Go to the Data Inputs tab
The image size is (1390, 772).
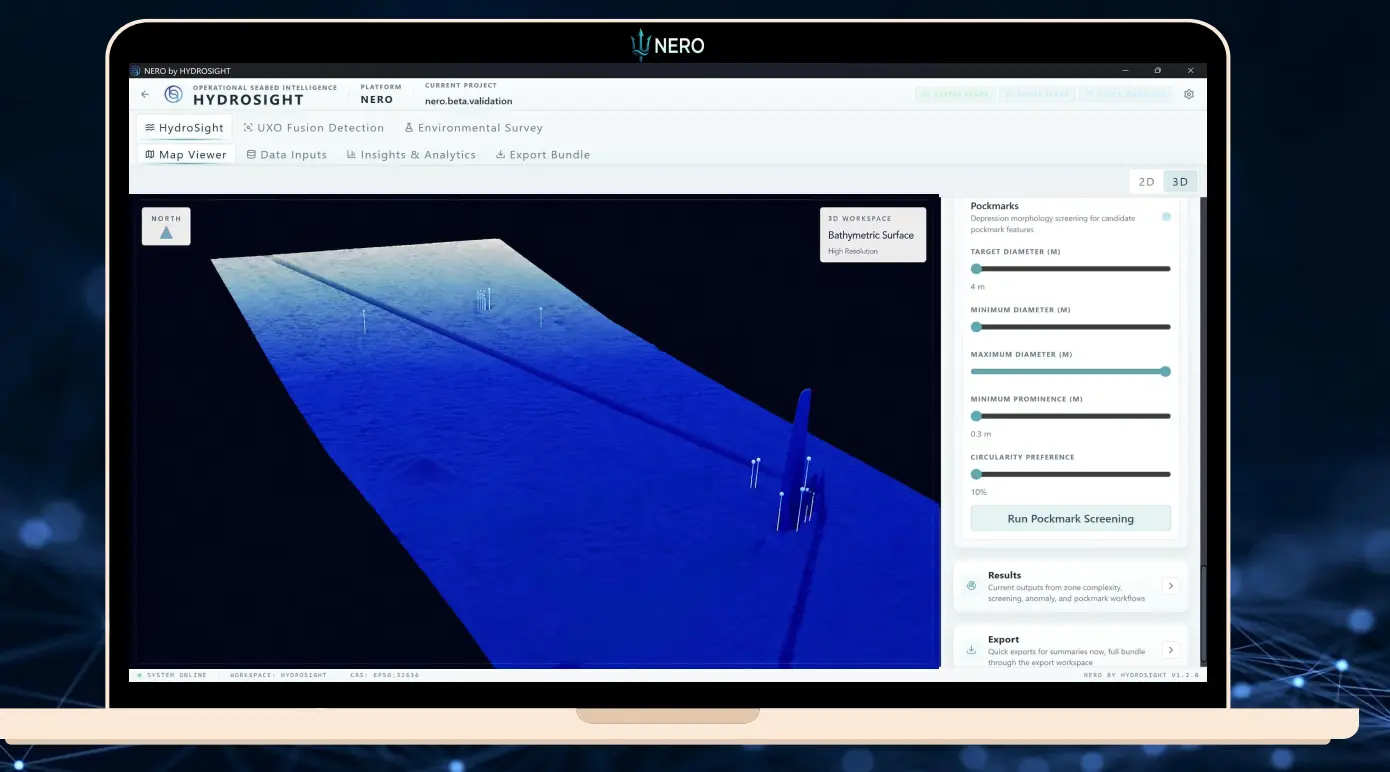287,155
